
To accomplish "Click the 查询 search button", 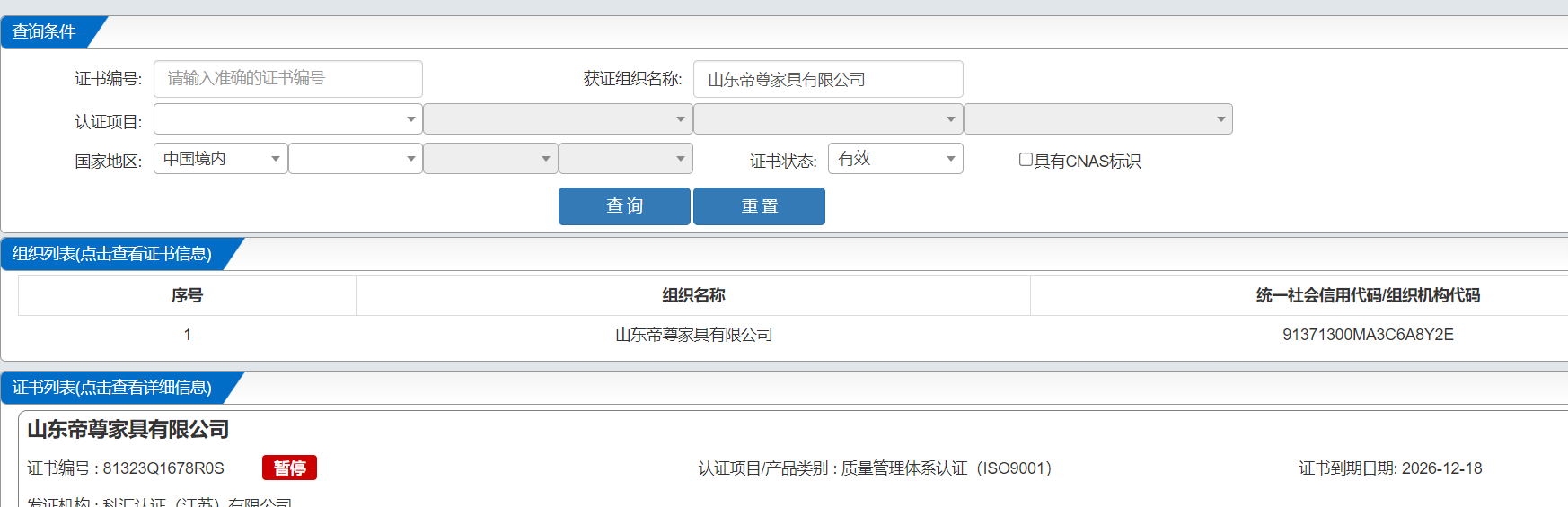I will pos(624,206).
